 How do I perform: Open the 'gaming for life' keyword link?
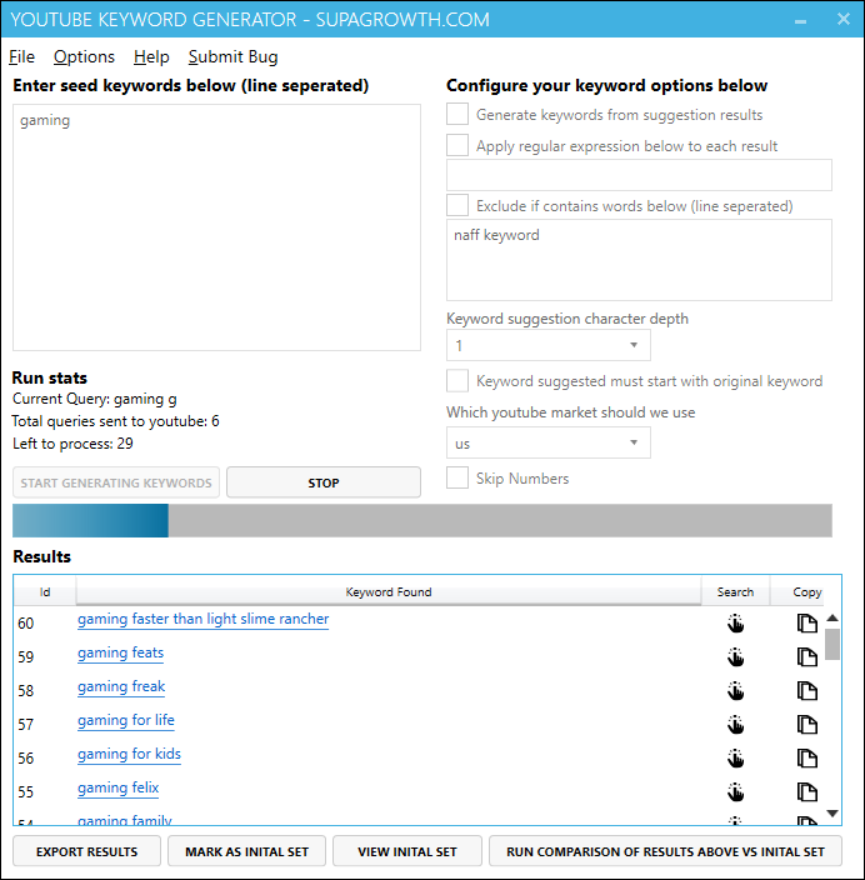point(126,720)
